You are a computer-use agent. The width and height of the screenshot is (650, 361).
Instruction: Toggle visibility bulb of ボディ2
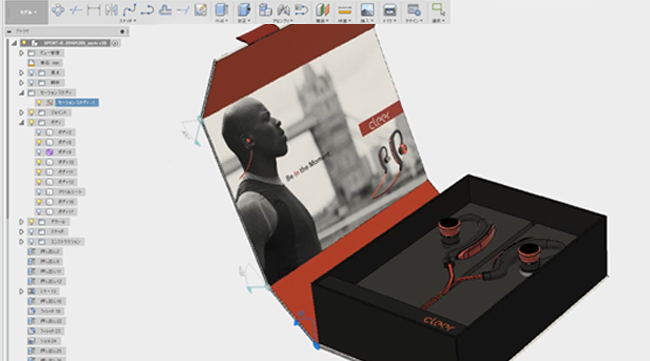39,132
